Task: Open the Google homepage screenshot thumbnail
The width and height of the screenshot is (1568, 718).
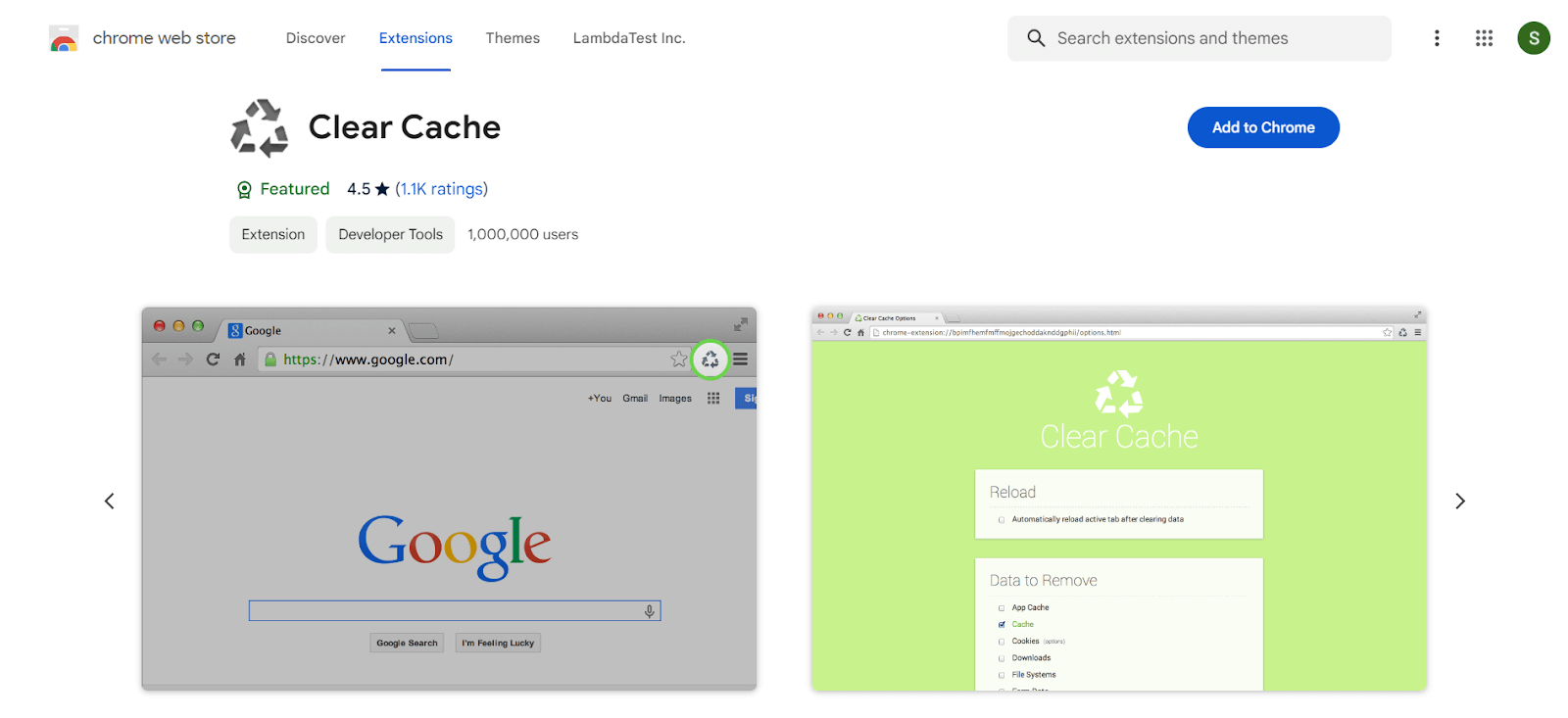Action: (449, 499)
